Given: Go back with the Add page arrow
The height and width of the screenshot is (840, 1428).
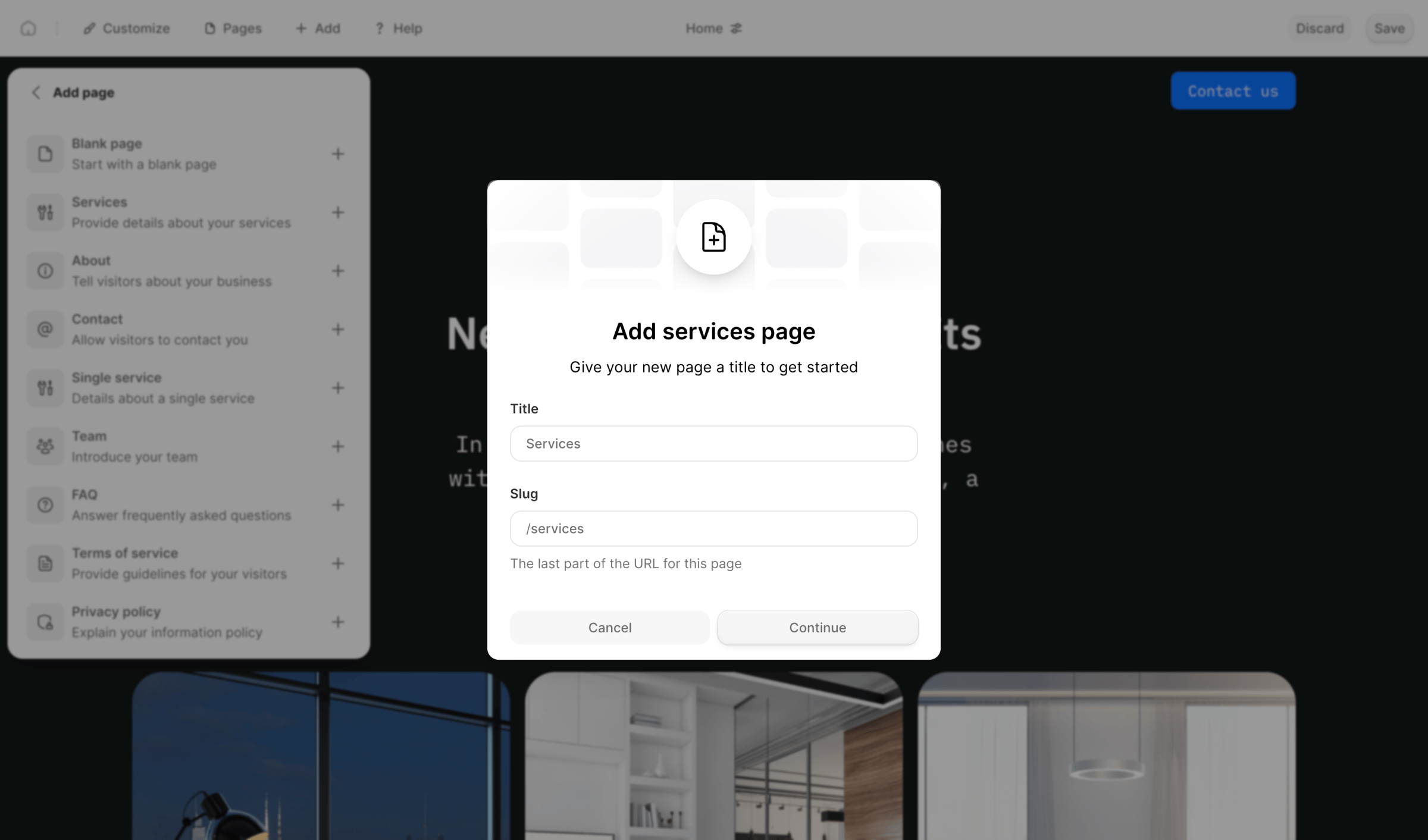Looking at the screenshot, I should pyautogui.click(x=36, y=92).
